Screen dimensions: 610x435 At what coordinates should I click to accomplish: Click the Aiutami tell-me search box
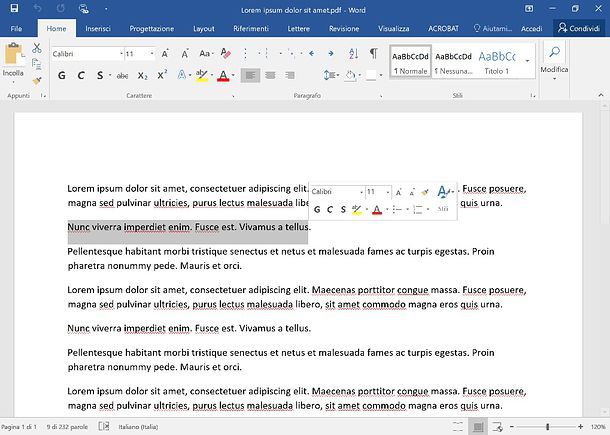(493, 28)
